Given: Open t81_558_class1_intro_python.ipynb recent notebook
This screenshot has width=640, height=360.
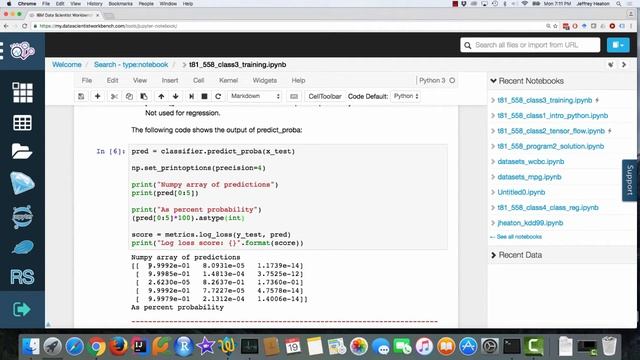Looking at the screenshot, I should [x=553, y=116].
